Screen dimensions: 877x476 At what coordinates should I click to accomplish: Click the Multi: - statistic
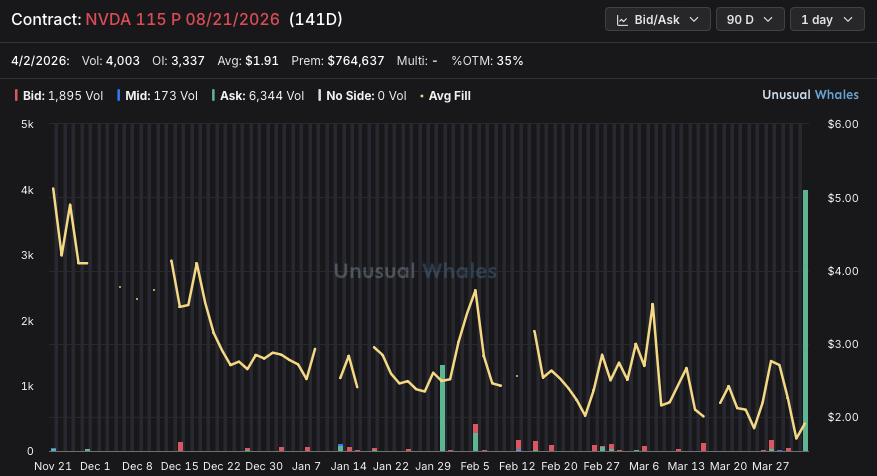(x=417, y=60)
